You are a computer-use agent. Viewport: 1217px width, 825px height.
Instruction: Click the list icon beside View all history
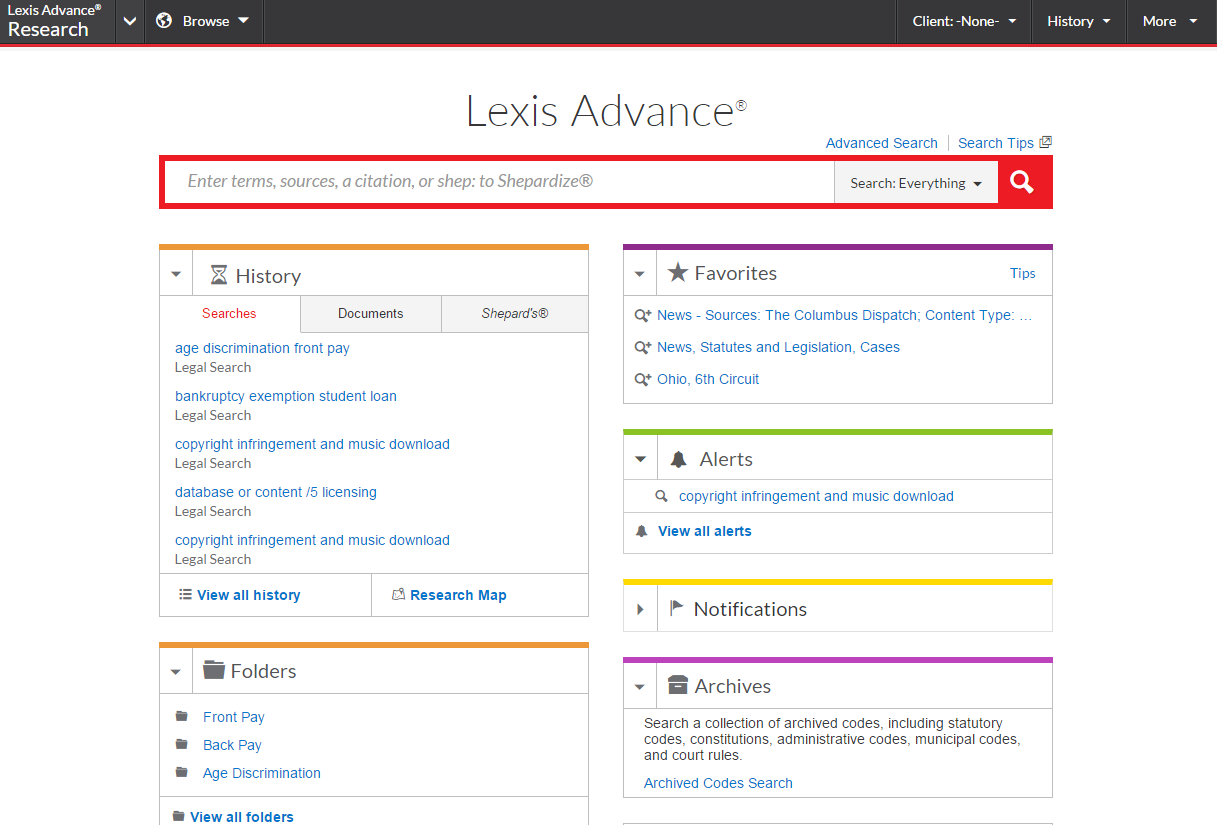(x=185, y=594)
